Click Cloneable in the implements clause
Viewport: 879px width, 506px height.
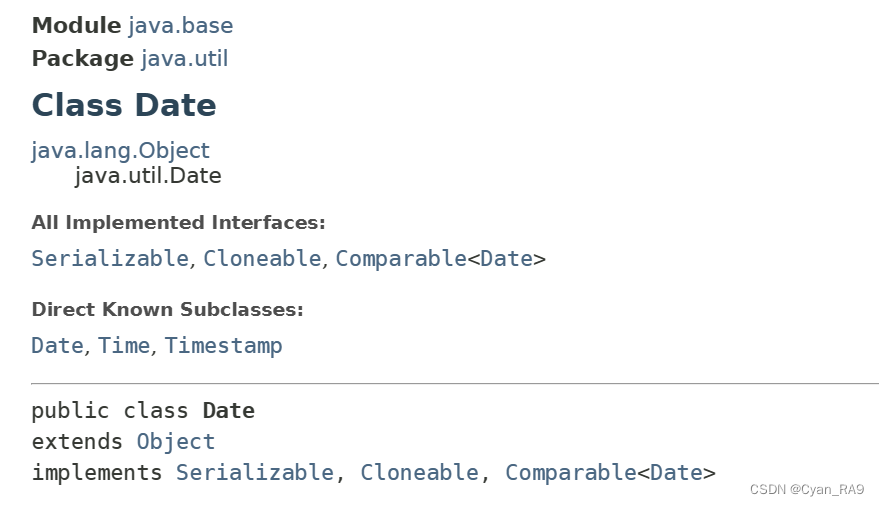pos(419,473)
